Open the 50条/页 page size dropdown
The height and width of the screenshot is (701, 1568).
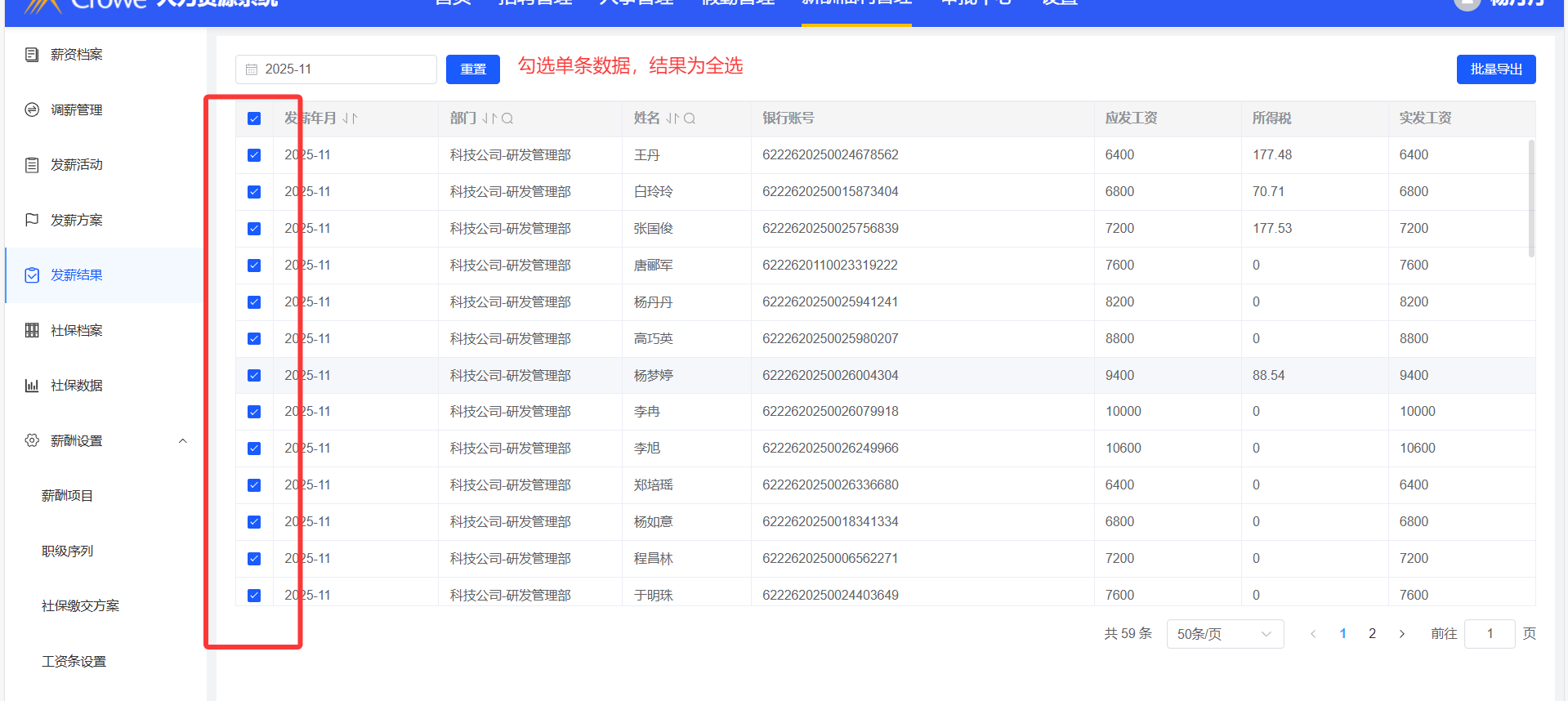pos(1224,634)
